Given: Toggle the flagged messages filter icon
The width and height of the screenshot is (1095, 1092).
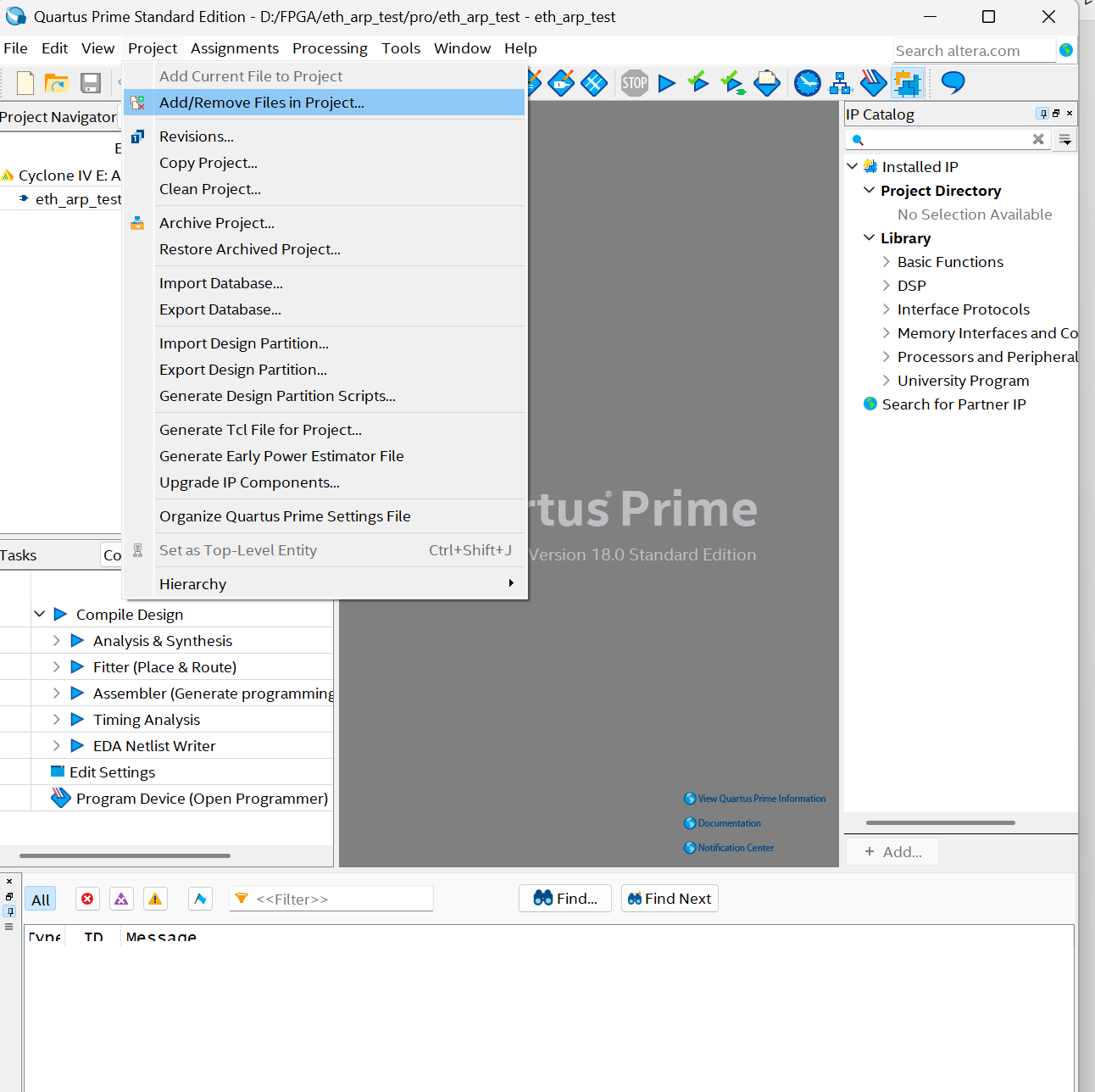Looking at the screenshot, I should coord(200,899).
